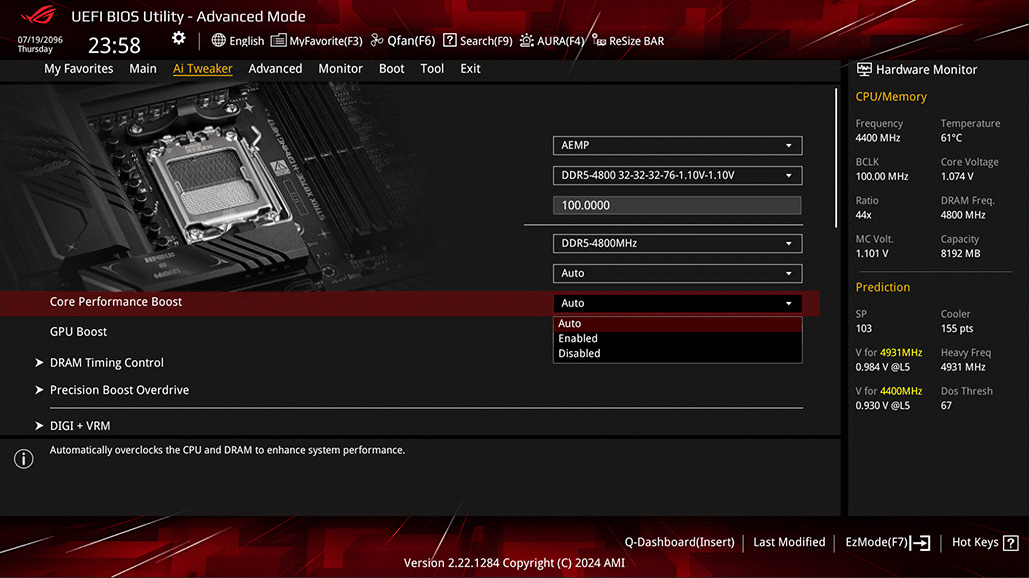This screenshot has width=1029, height=578.
Task: Click the CPU/Memory section heading
Action: point(891,96)
